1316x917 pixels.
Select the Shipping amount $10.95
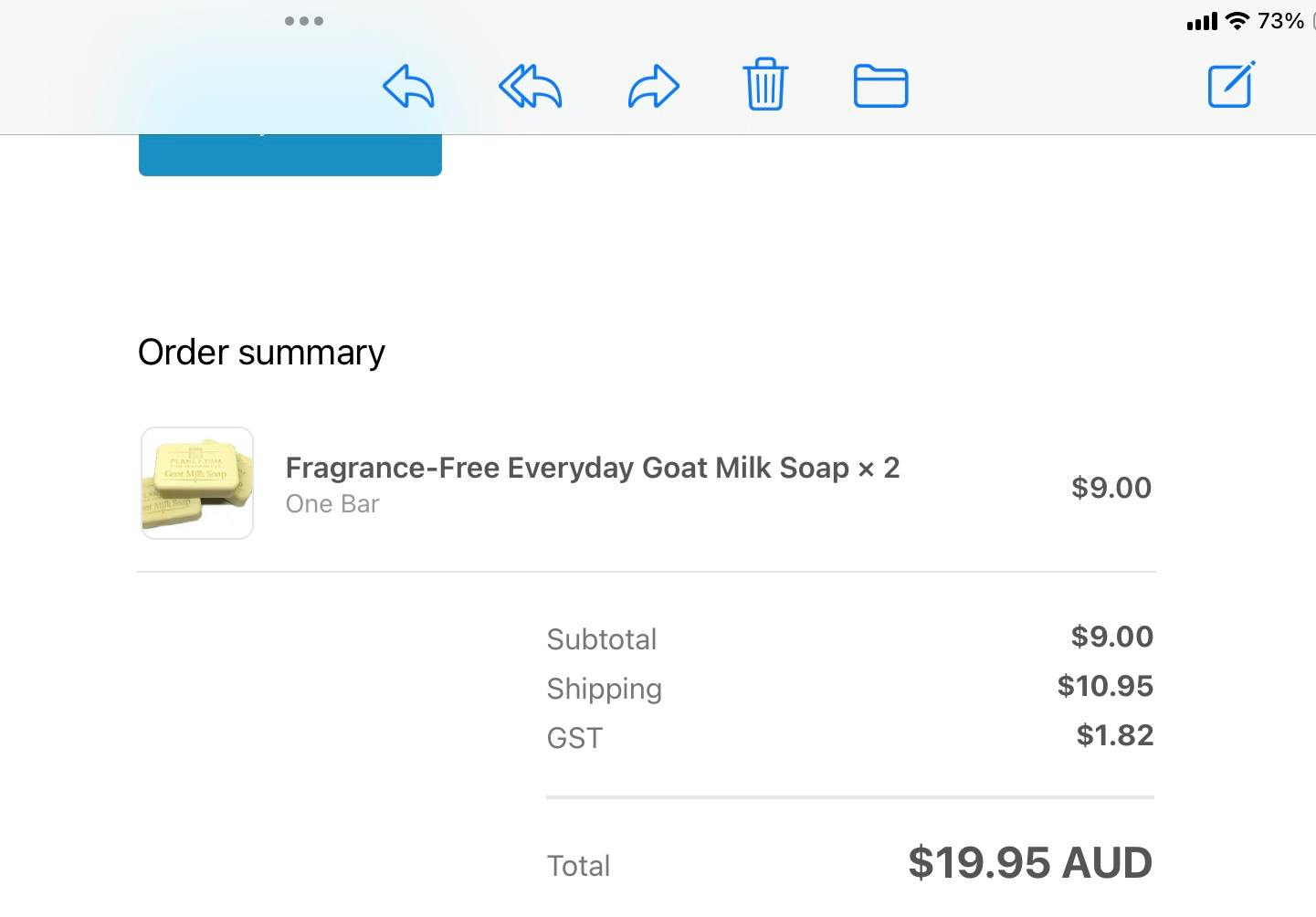[1105, 686]
